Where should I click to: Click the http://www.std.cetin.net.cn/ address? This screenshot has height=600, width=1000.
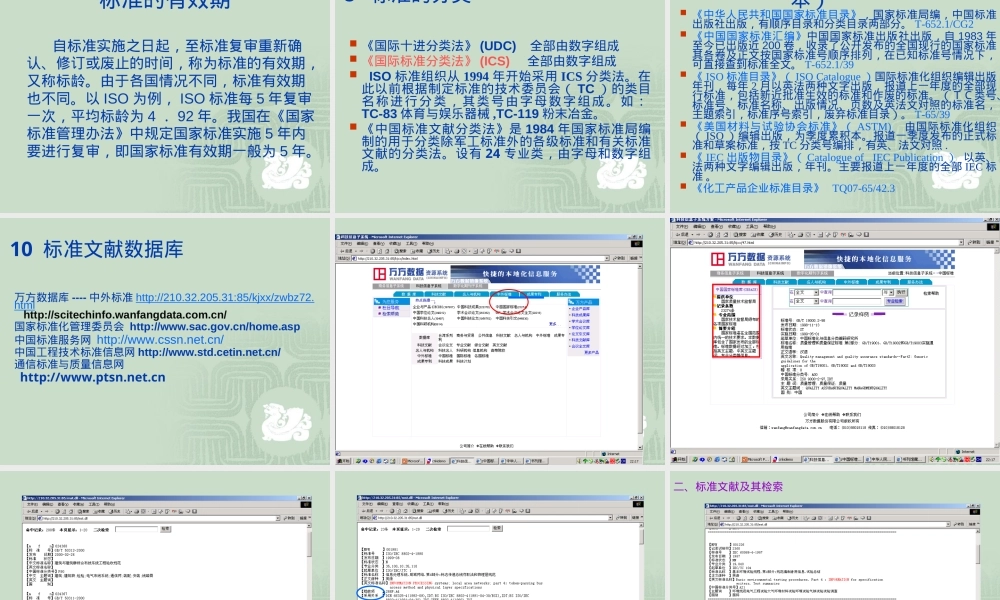point(209,352)
